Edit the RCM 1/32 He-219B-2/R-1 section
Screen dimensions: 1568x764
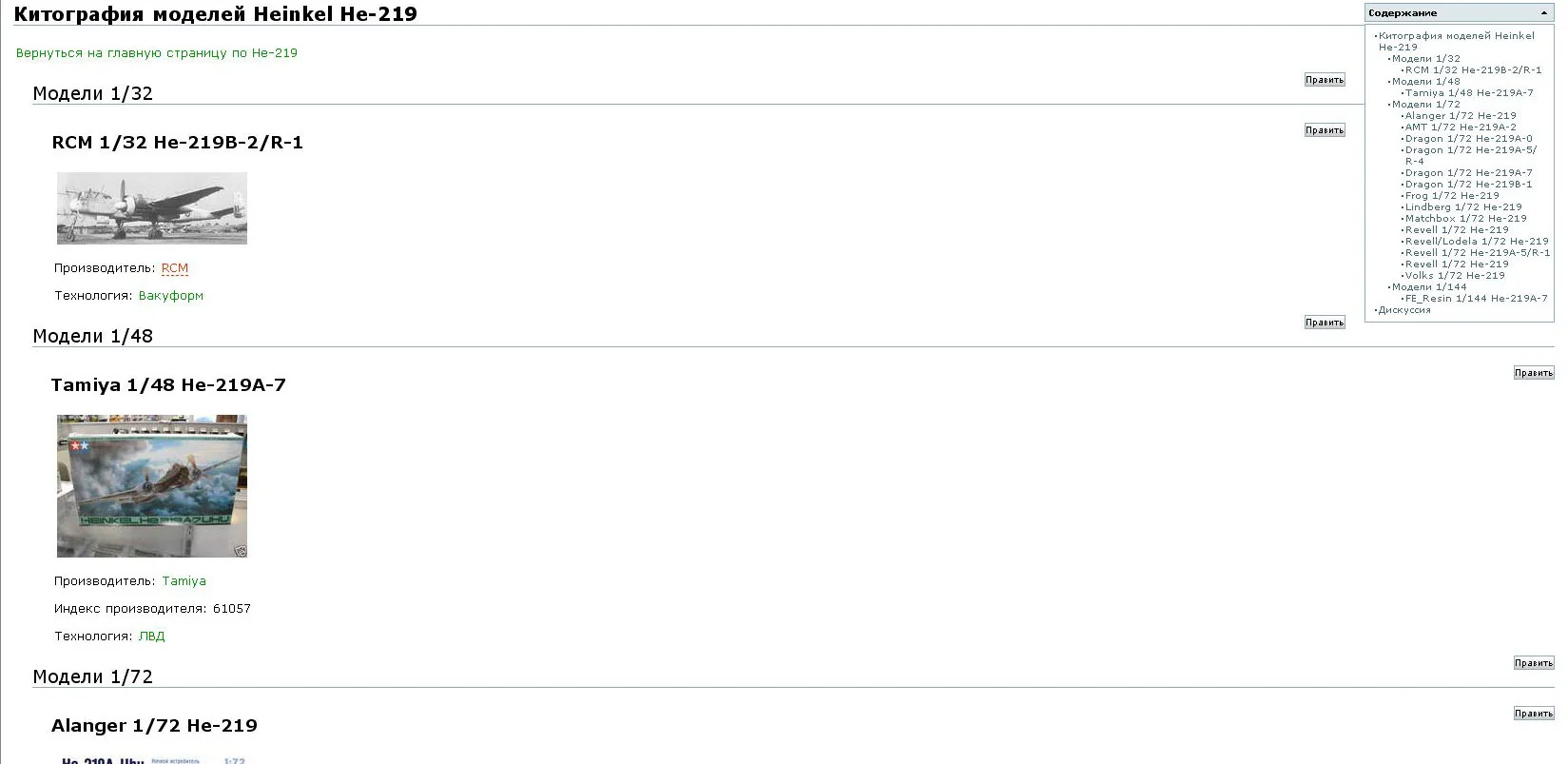tap(1324, 130)
